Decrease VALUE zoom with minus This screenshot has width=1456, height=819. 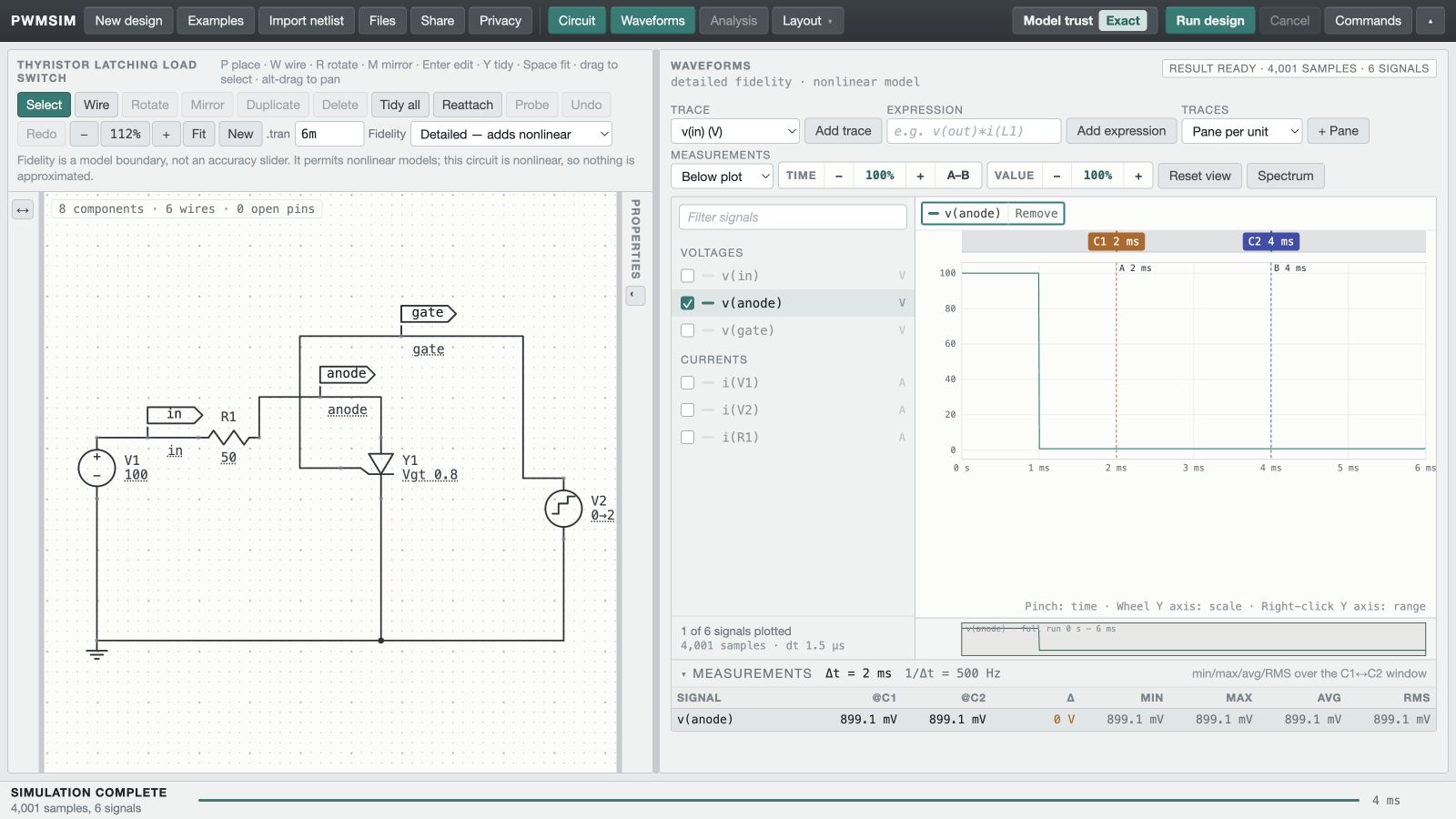point(1057,176)
